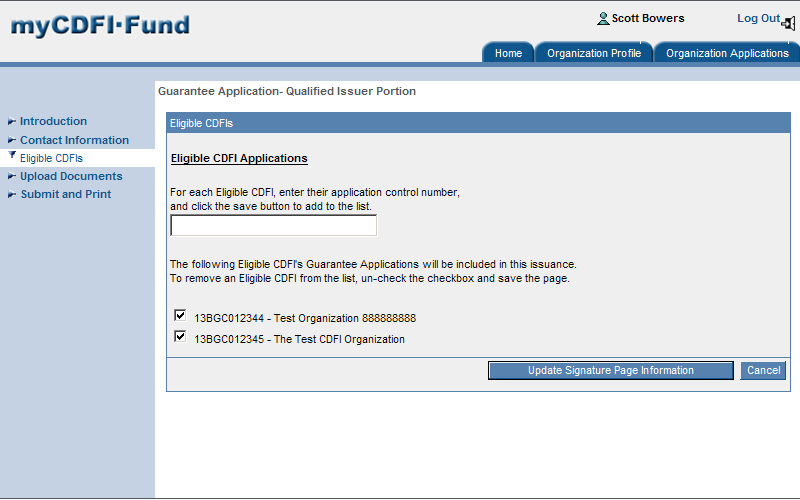Click the arrow icon beside Upload Documents
Viewport: 800px width, 500px height.
pyautogui.click(x=12, y=176)
